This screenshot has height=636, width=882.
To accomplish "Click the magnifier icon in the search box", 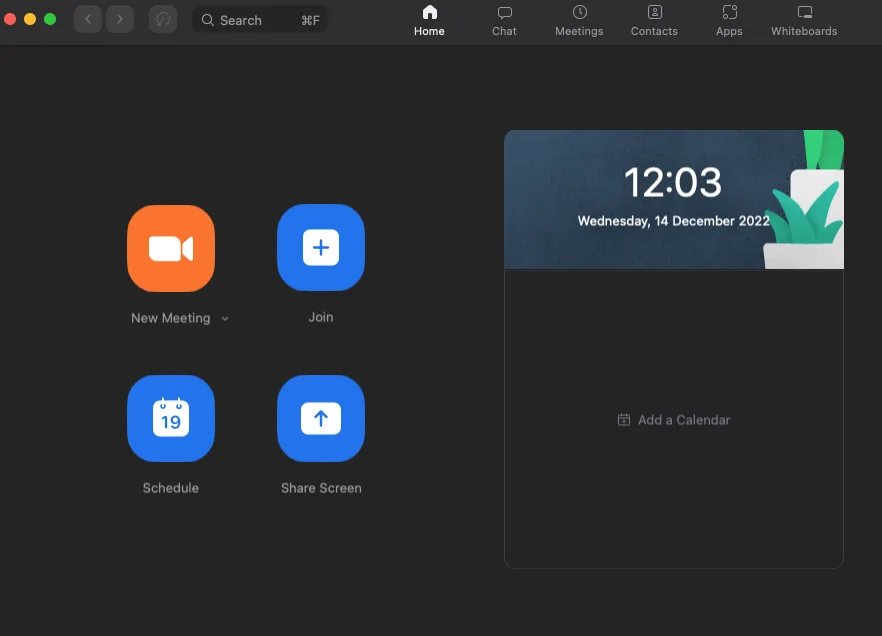I will (208, 20).
